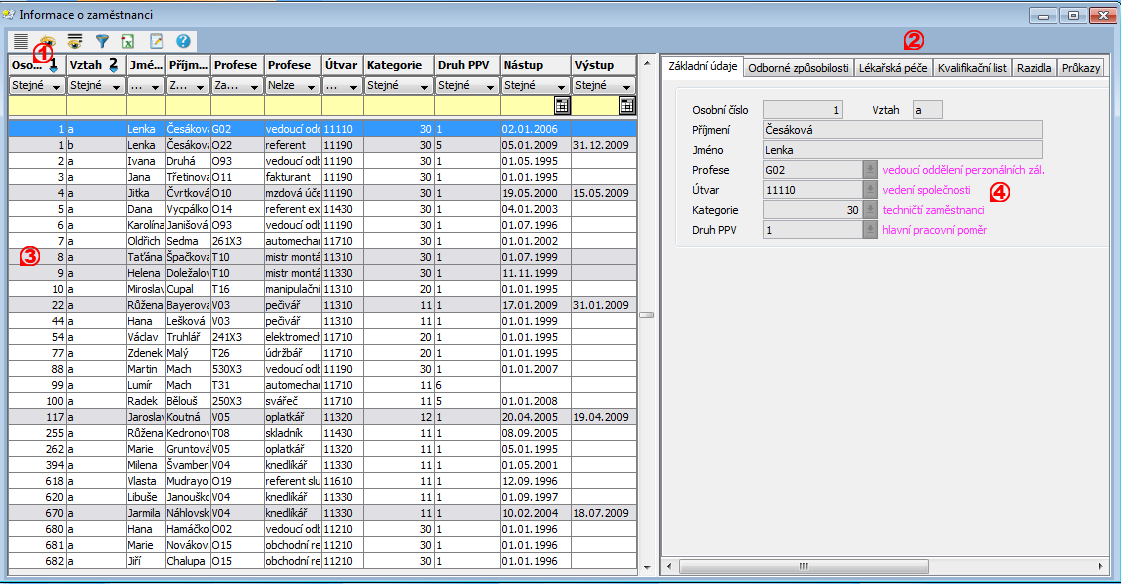Click the Útvar column header
This screenshot has width=1121, height=584.
341,65
